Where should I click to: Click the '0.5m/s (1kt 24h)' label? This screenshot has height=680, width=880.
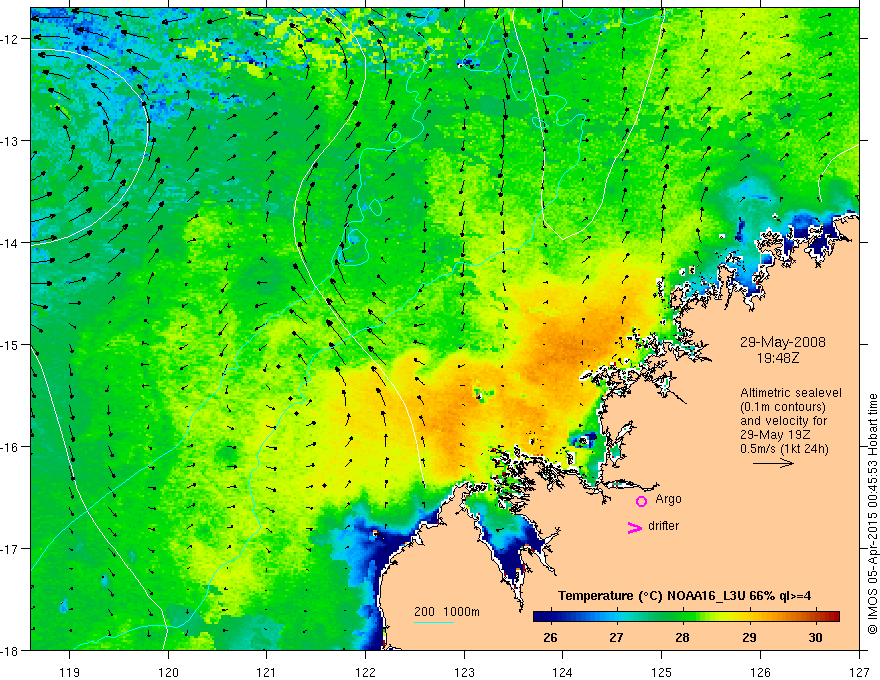click(784, 449)
